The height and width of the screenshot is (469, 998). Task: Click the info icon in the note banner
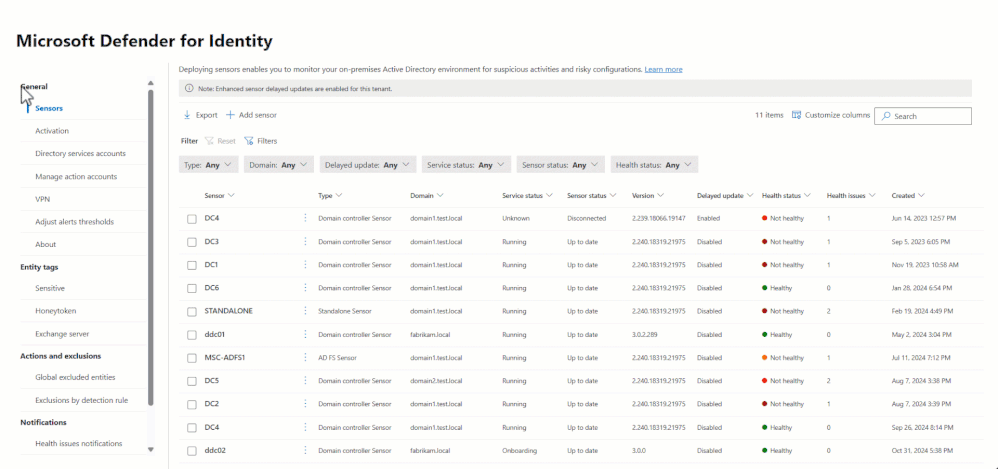point(189,88)
